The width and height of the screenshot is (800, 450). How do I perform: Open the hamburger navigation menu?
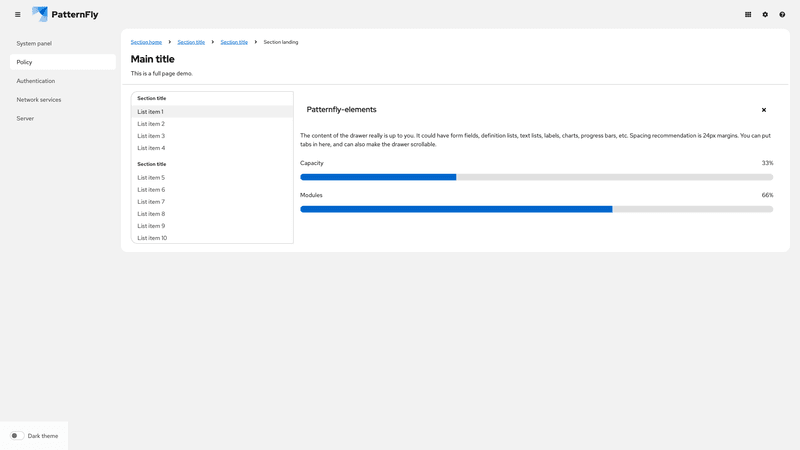pyautogui.click(x=17, y=15)
